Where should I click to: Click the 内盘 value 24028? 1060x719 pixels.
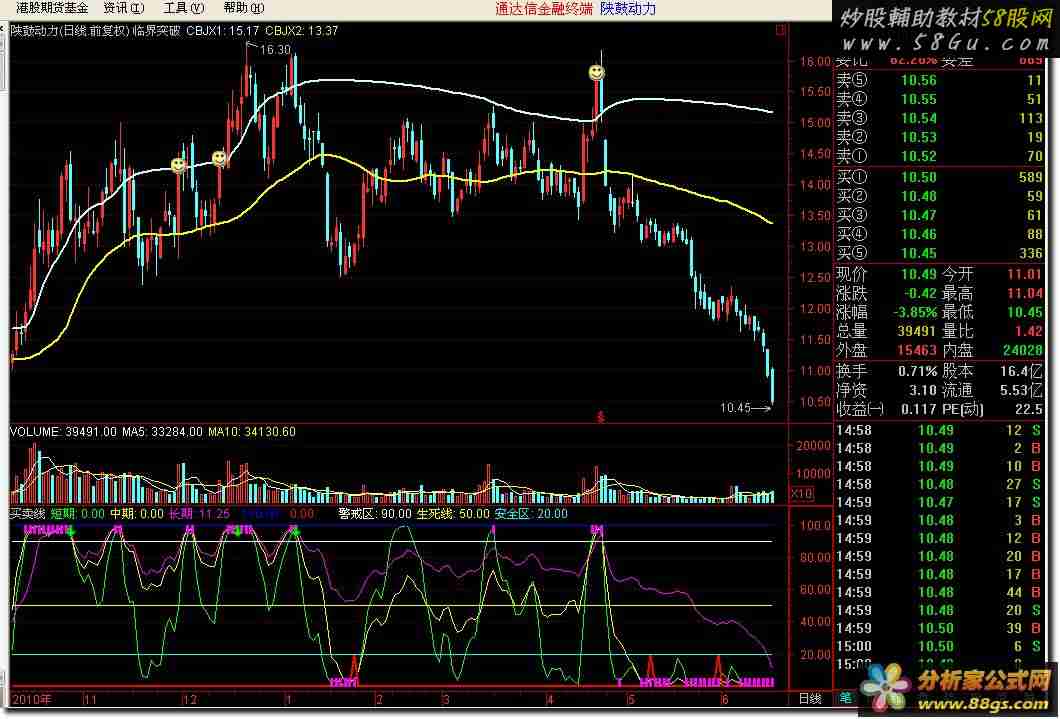tap(1022, 350)
